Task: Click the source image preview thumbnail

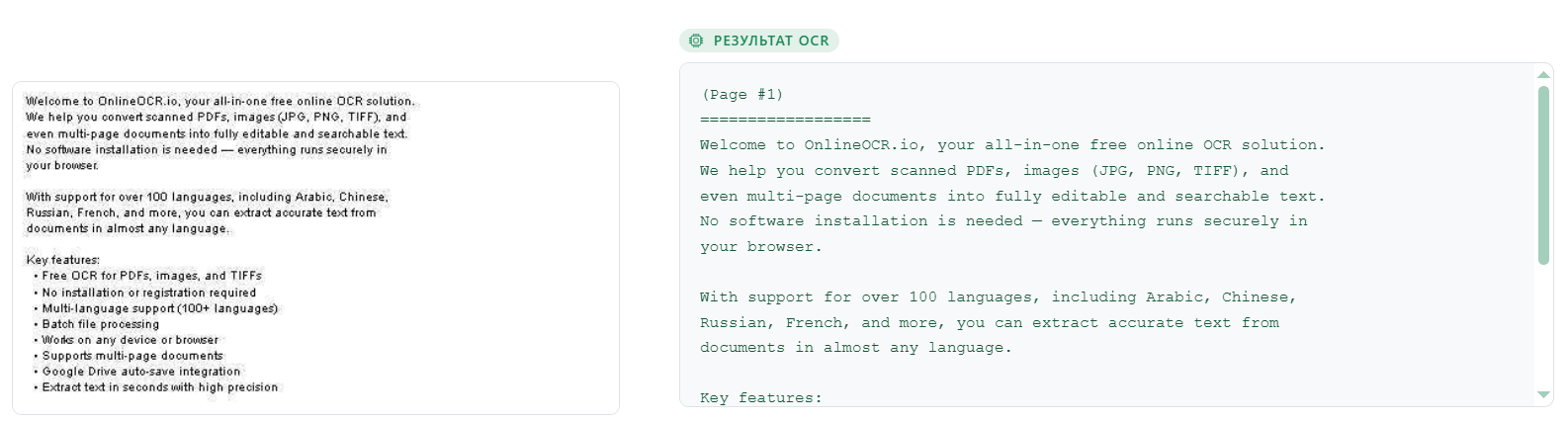Action: pos(315,248)
